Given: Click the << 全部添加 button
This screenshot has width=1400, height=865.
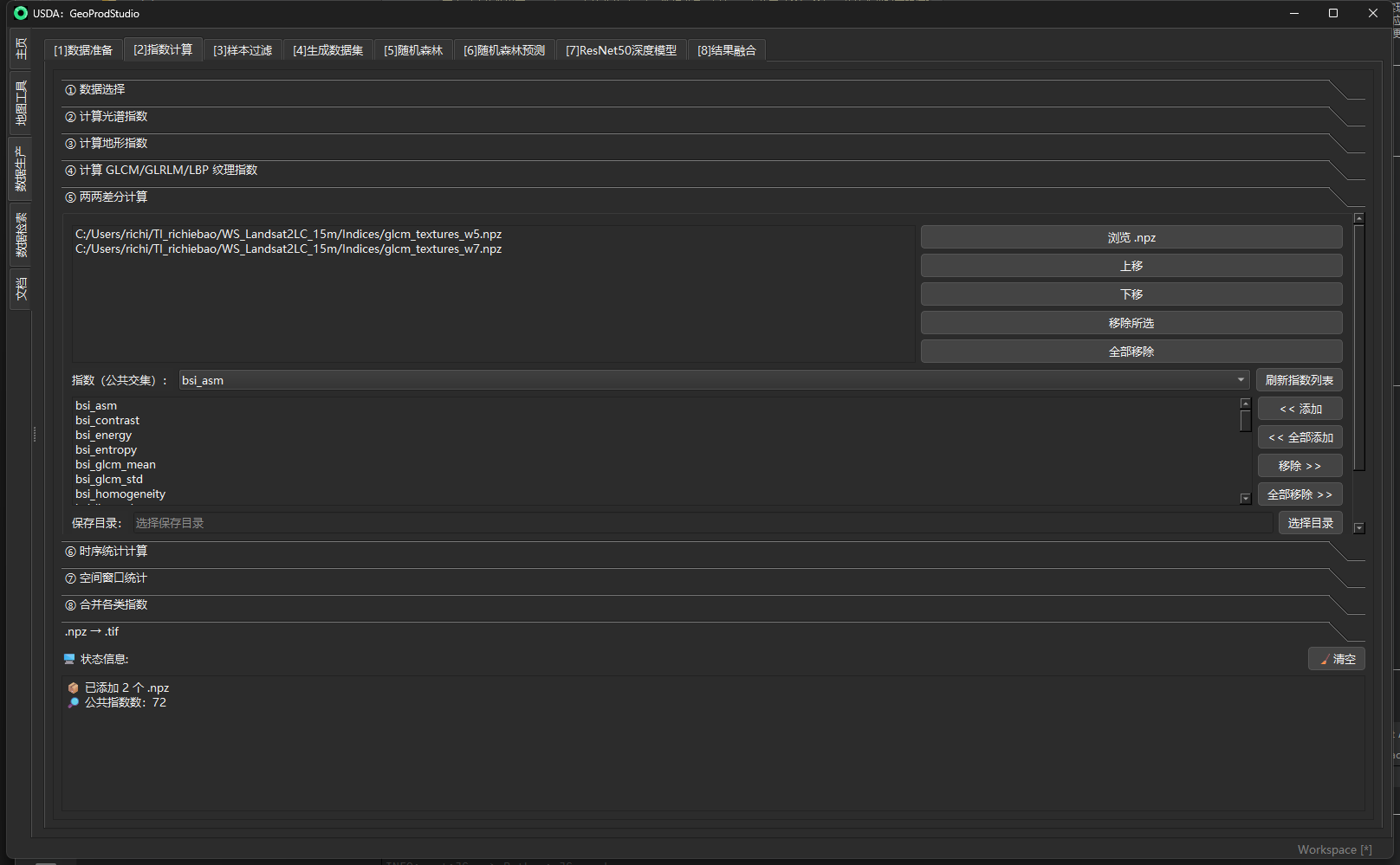Looking at the screenshot, I should point(1300,437).
